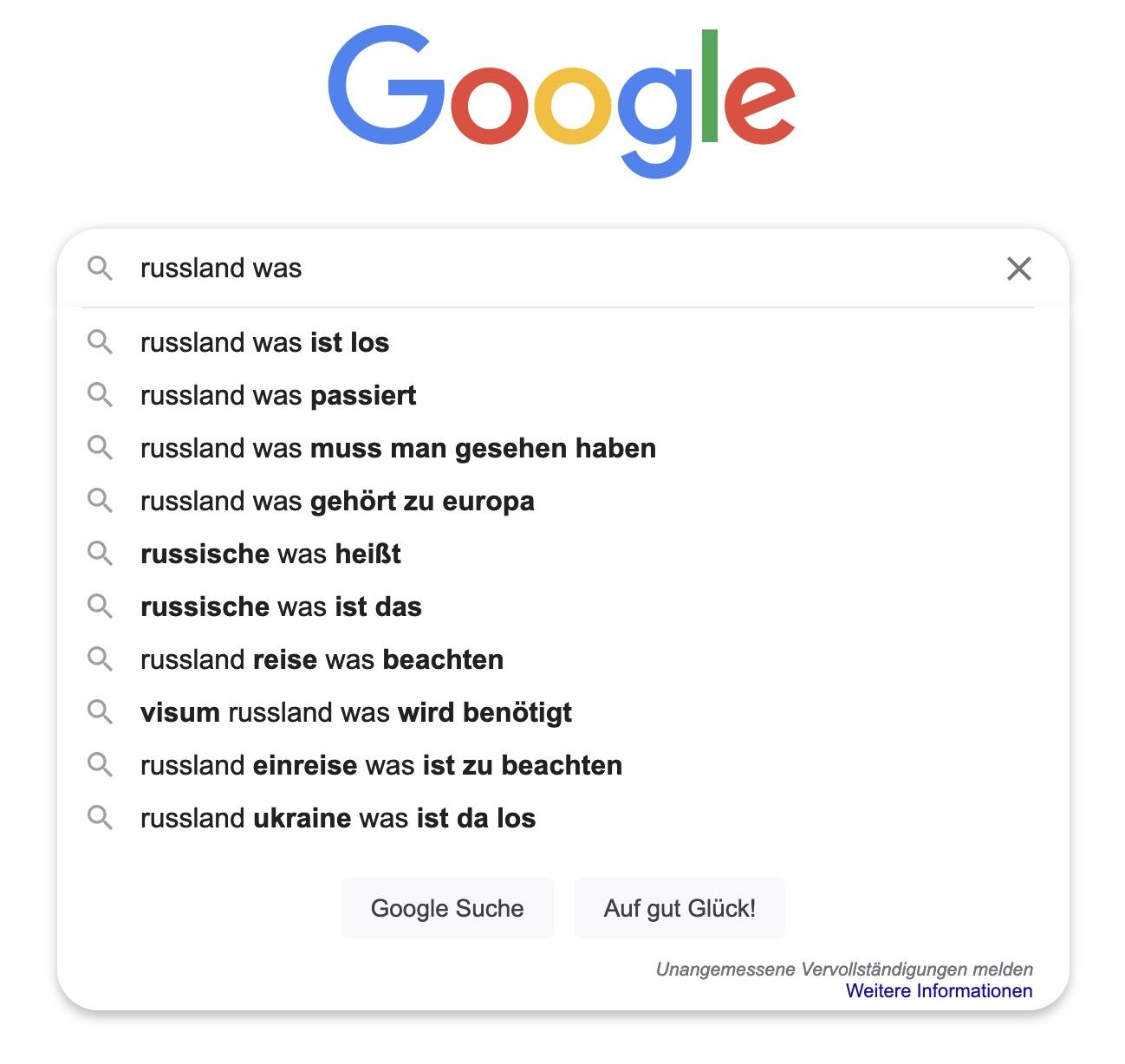Click the X icon to clear search
Image resolution: width=1125 pixels, height=1064 pixels.
click(1018, 269)
